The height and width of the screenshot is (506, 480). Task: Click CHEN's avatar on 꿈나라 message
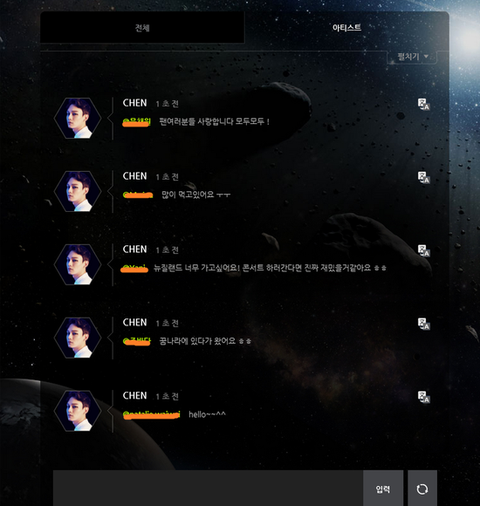(x=78, y=338)
